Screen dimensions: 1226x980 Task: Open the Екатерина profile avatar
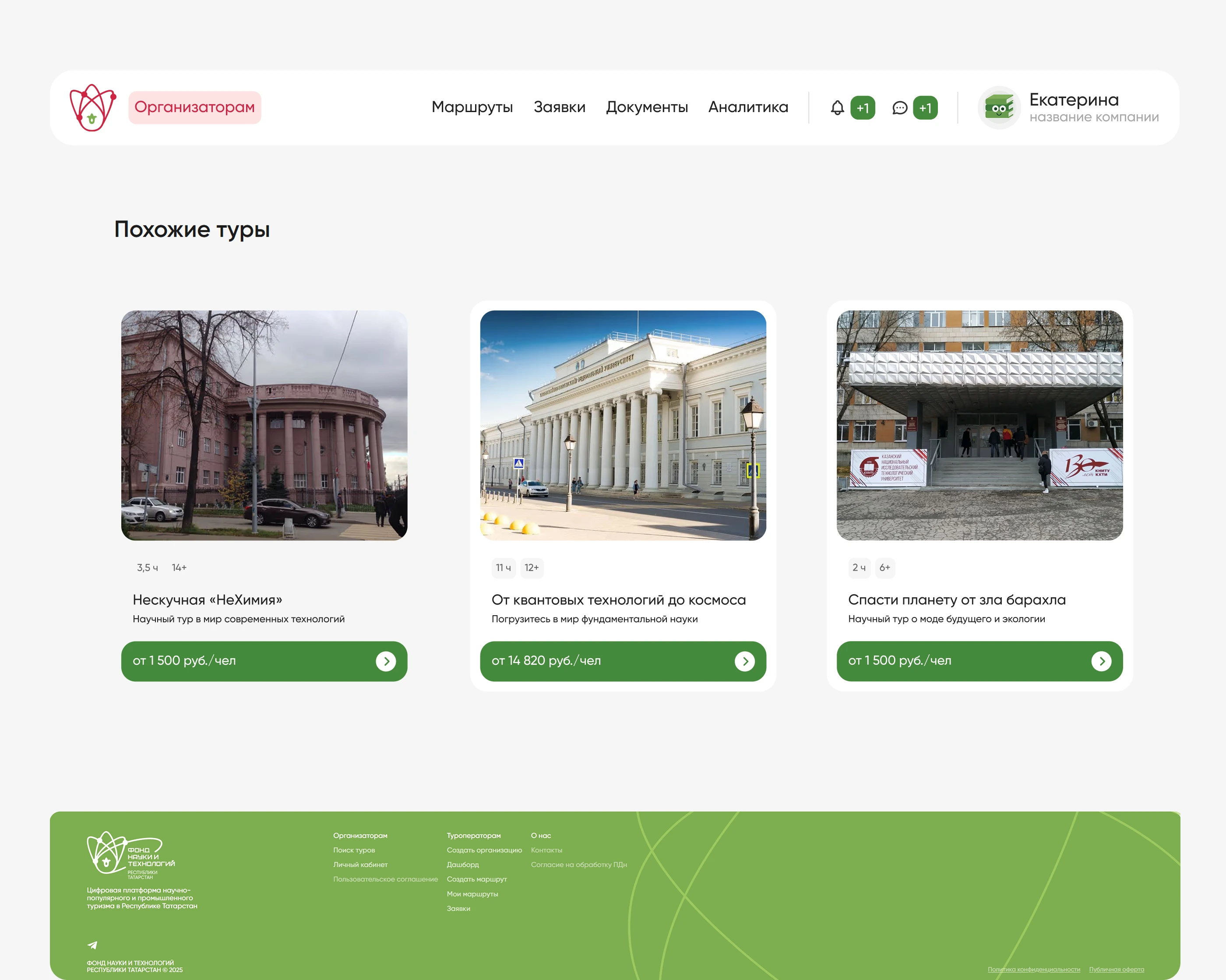pos(999,107)
